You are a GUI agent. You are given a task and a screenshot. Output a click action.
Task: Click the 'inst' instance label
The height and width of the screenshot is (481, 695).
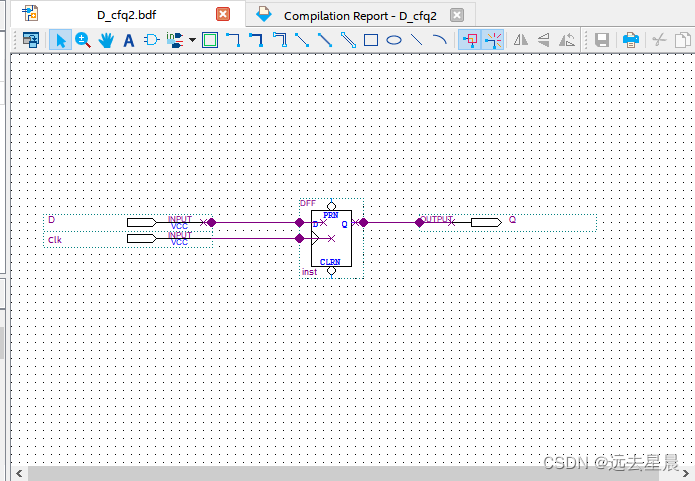coord(309,272)
